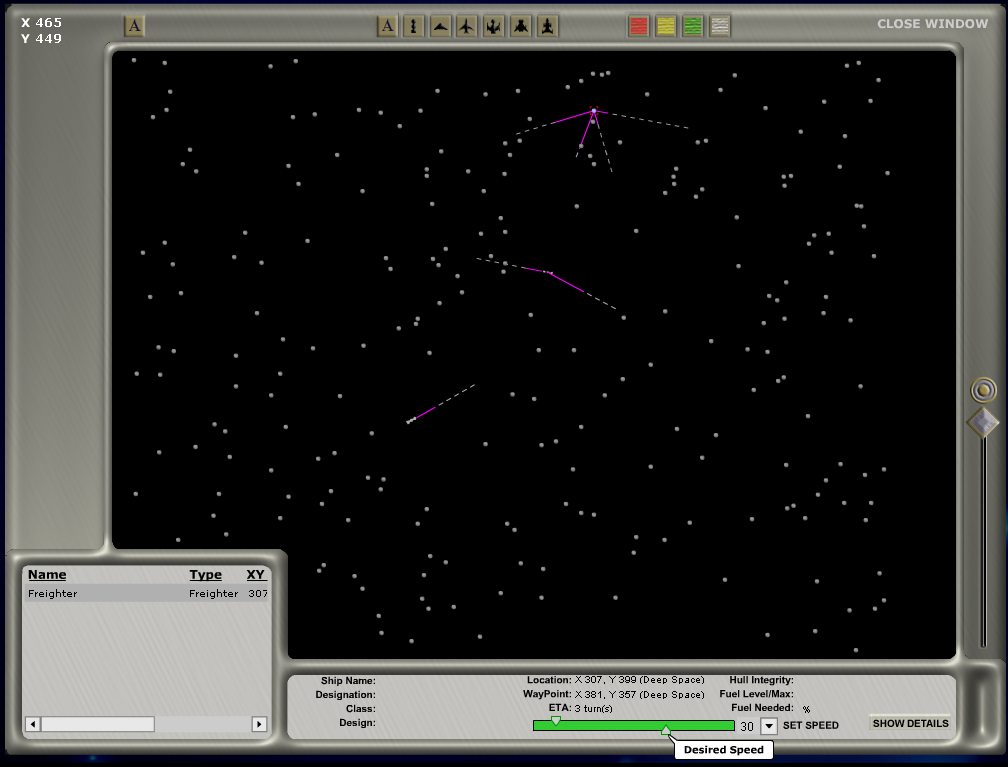Click left arrow of ship list scrollbar
The image size is (1008, 767).
33,724
